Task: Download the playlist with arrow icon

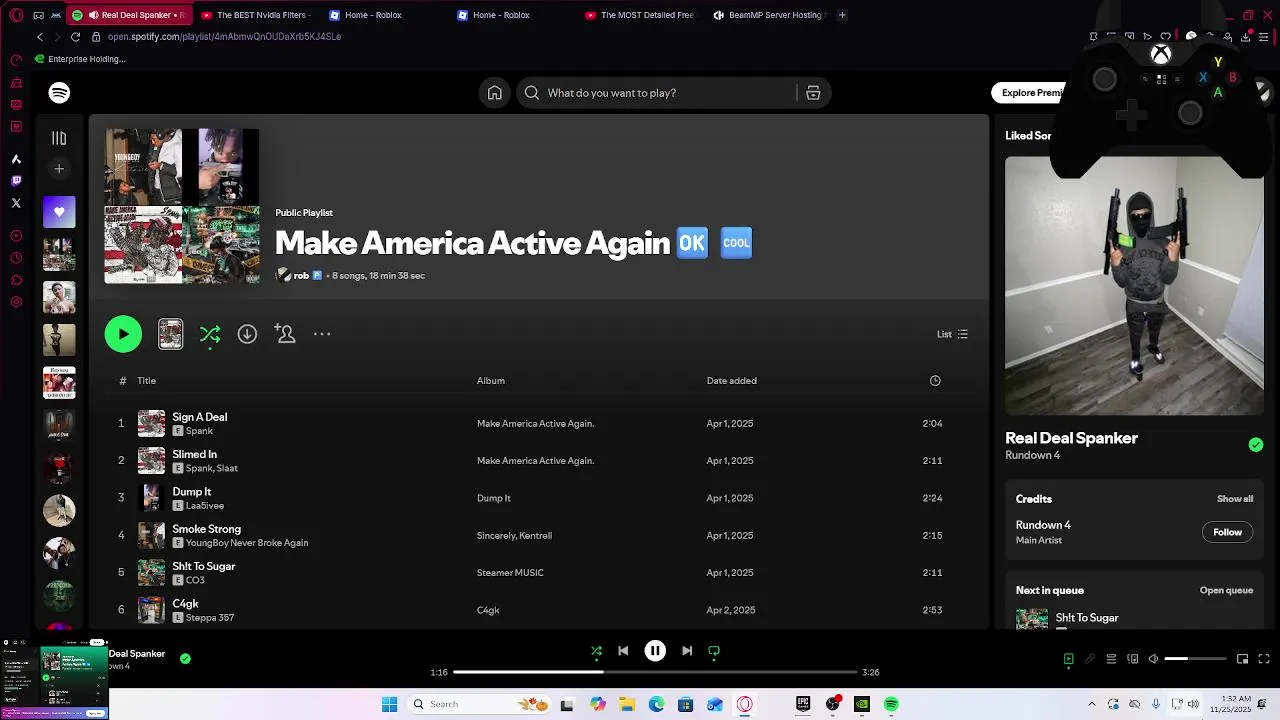Action: tap(247, 334)
